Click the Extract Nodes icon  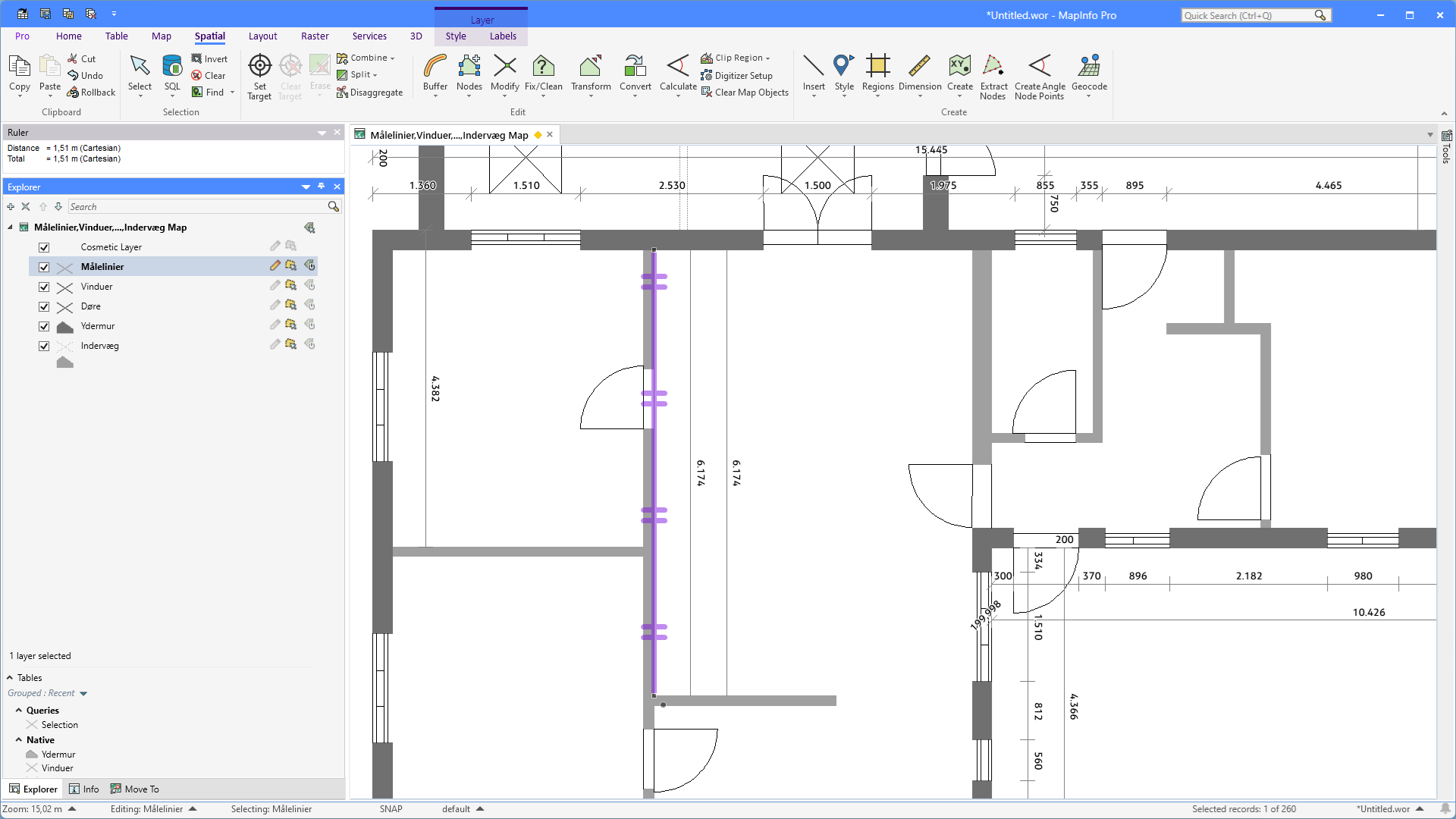pos(993,67)
